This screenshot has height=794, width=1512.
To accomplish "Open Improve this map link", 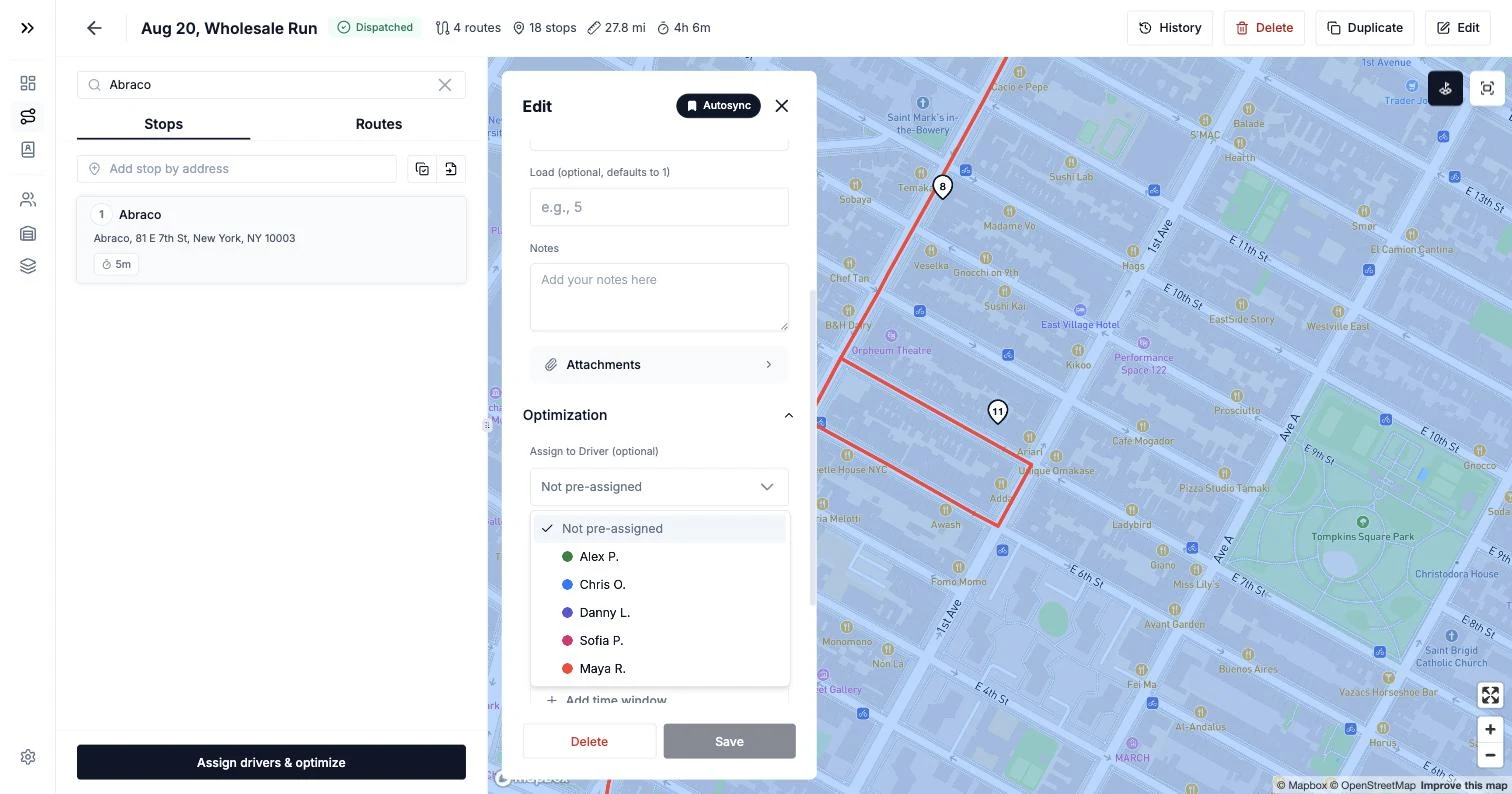I will tap(1463, 786).
